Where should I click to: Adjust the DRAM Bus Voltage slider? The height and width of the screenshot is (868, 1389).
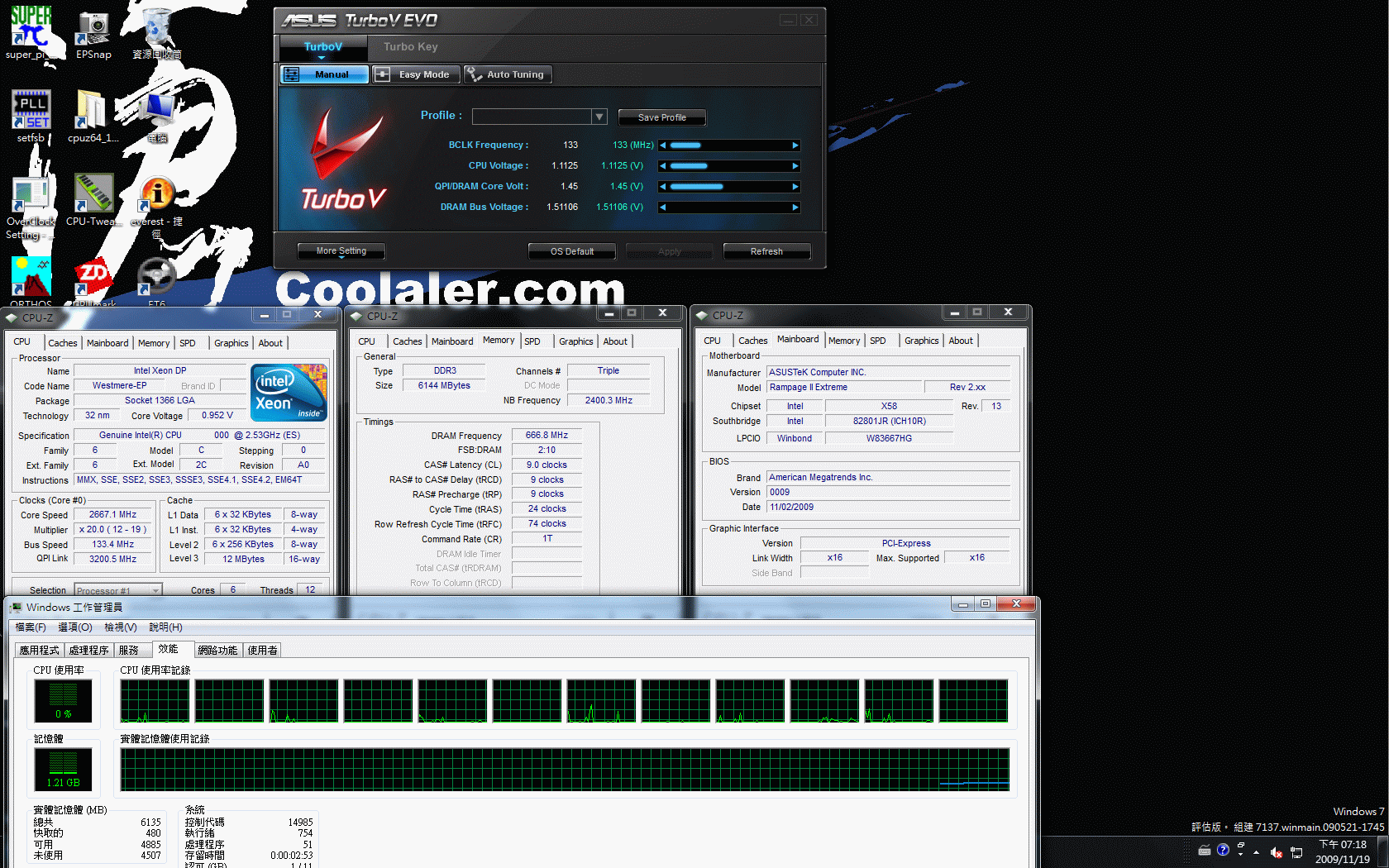(x=729, y=207)
